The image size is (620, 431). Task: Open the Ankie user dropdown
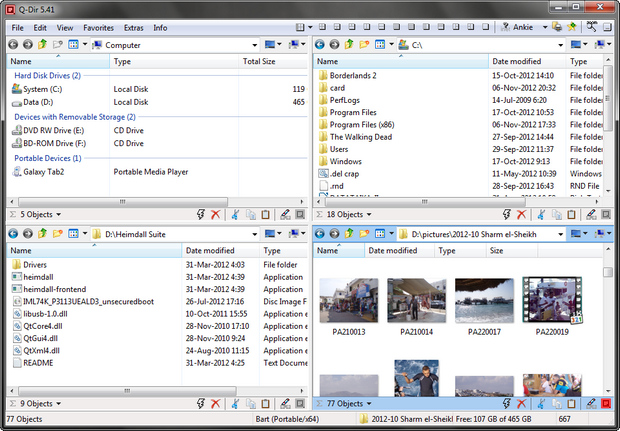[544, 27]
